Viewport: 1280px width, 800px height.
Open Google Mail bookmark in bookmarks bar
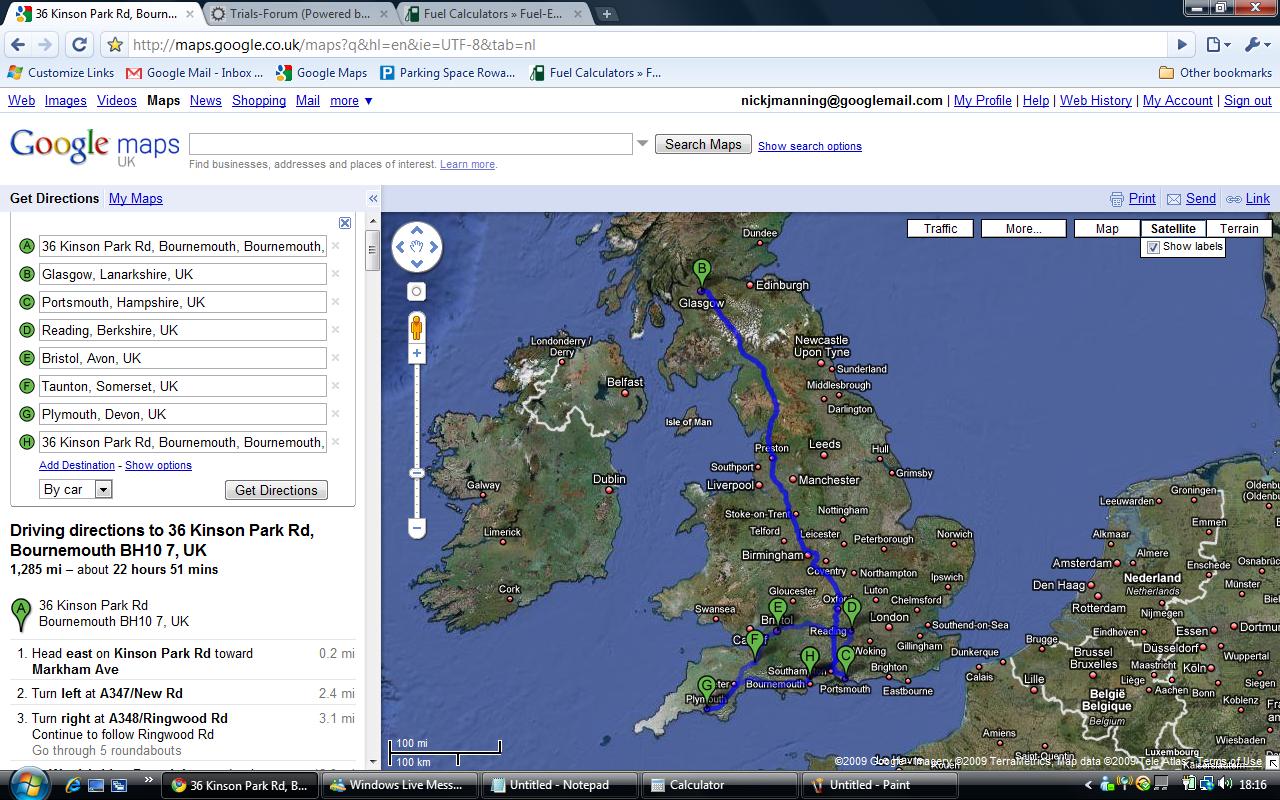tap(195, 73)
